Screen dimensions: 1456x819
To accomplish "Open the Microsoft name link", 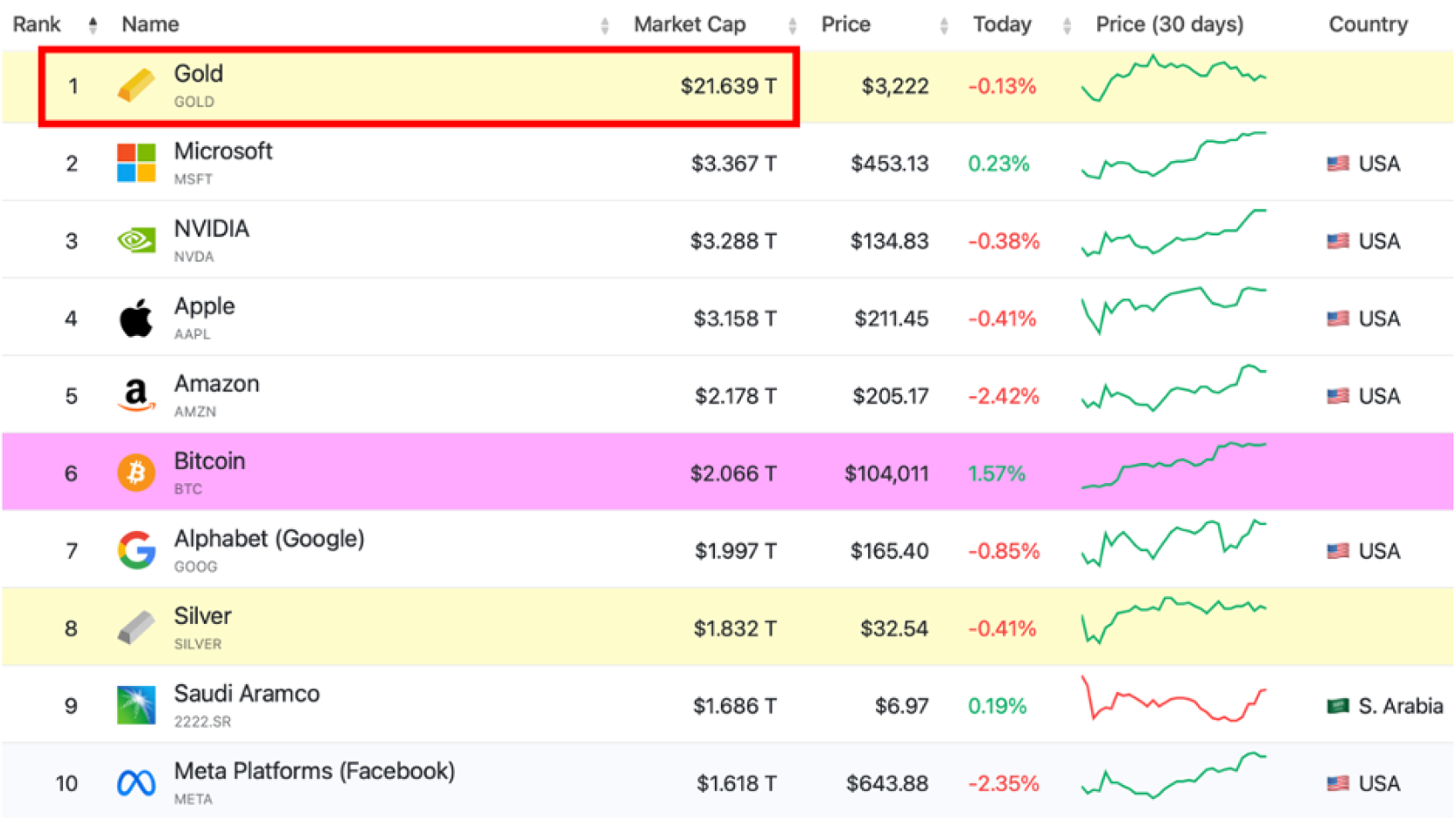I will pyautogui.click(x=223, y=151).
